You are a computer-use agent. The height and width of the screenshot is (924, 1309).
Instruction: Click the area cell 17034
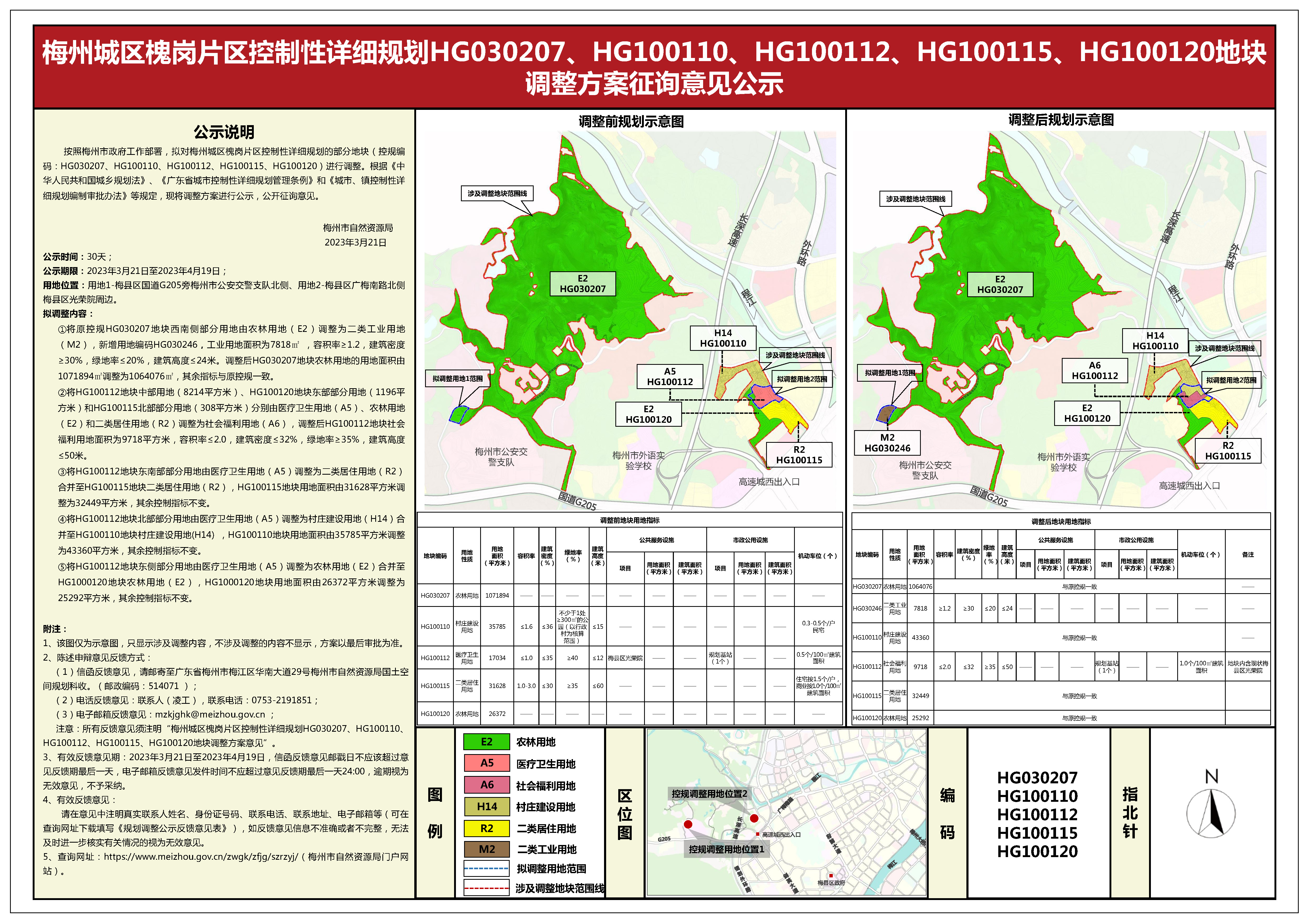click(x=497, y=657)
